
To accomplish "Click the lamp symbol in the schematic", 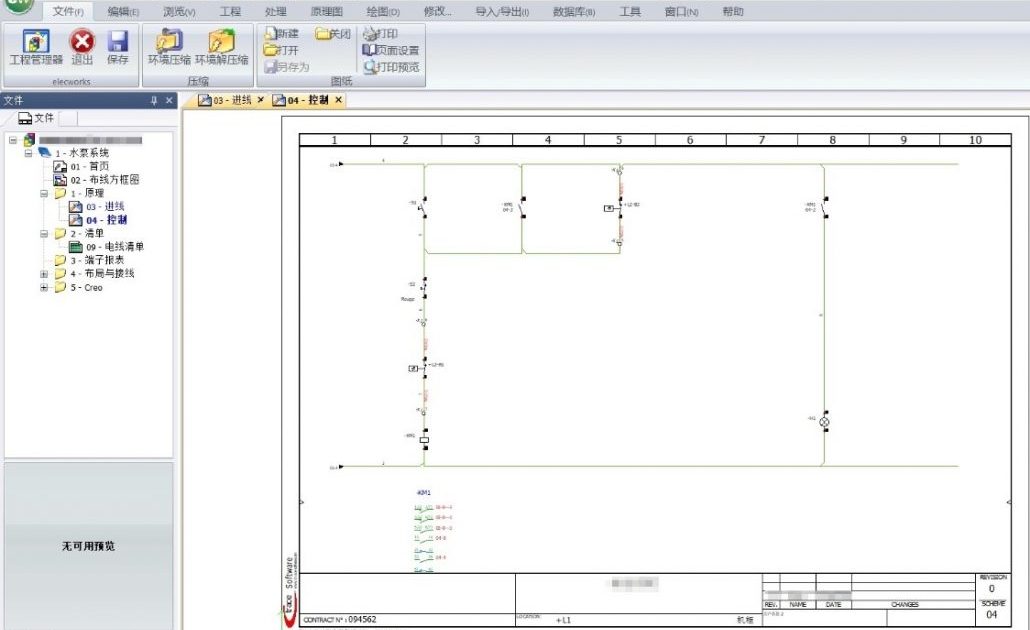I will coord(824,422).
